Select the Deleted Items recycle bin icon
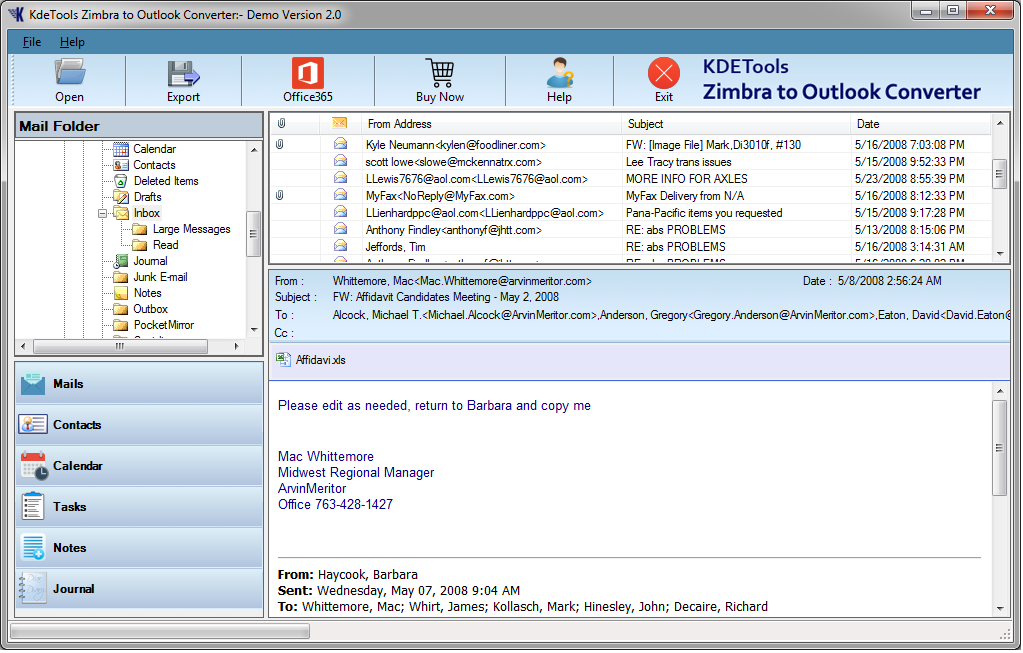 pos(120,181)
